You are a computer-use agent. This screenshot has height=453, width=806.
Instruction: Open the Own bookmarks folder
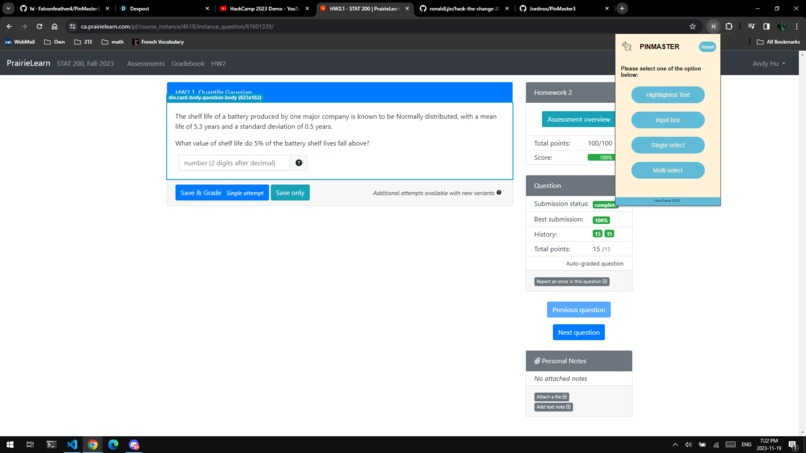pos(54,42)
